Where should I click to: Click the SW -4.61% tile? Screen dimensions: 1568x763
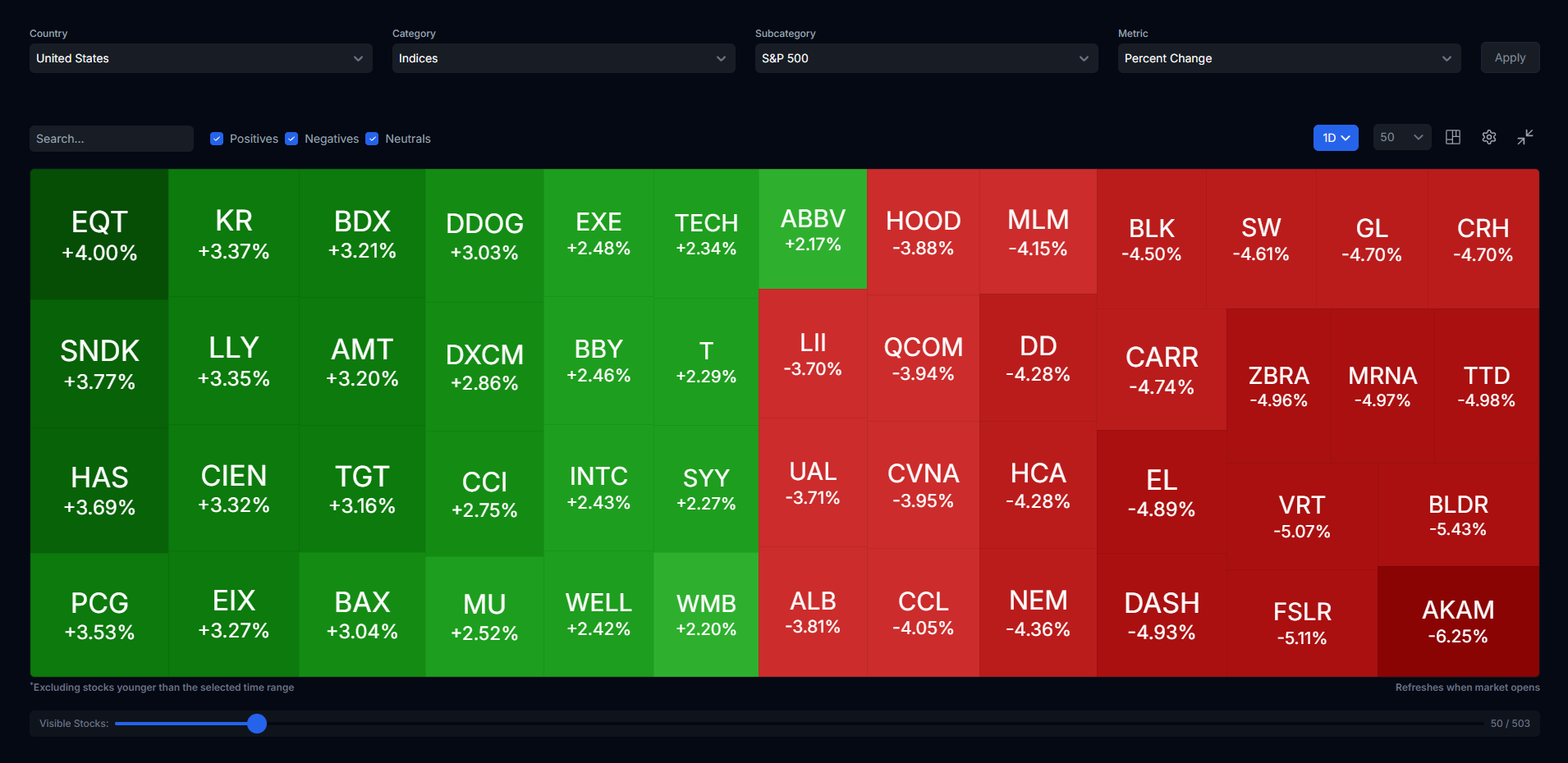[x=1261, y=239]
